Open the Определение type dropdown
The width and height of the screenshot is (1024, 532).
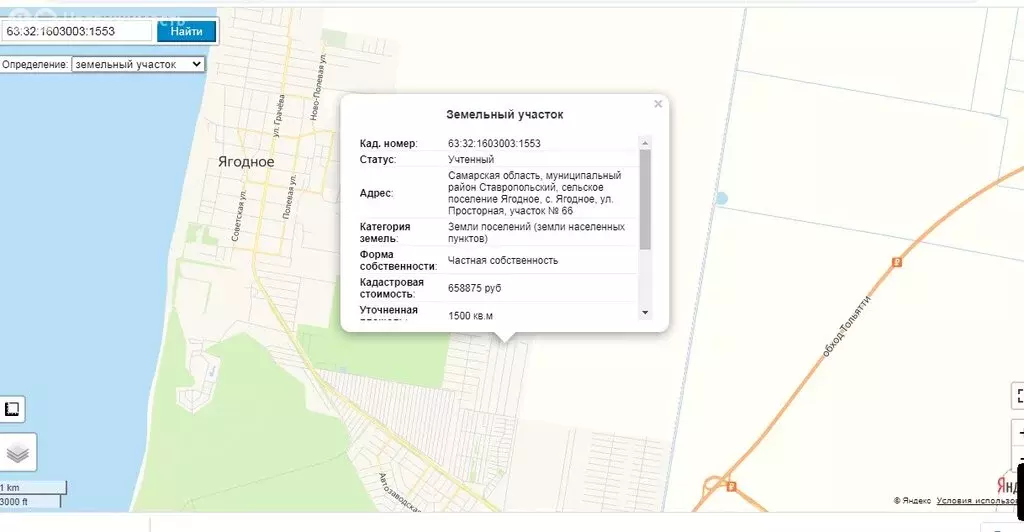(x=138, y=65)
